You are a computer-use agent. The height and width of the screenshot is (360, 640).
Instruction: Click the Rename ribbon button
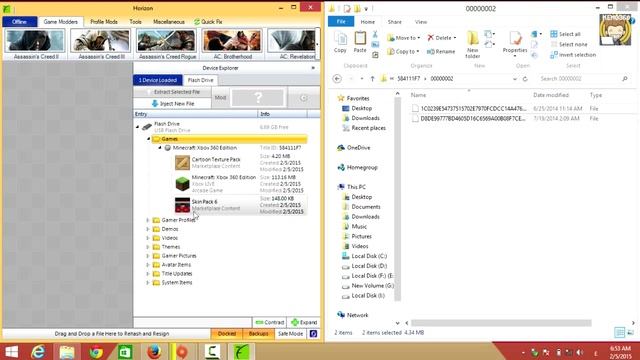[x=441, y=51]
